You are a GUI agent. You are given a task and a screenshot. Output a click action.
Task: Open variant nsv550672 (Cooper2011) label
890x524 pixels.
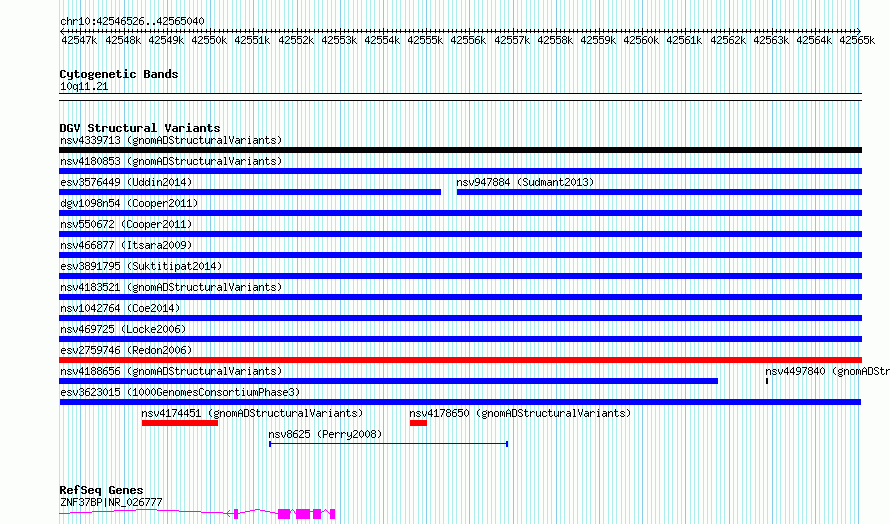pyautogui.click(x=126, y=224)
